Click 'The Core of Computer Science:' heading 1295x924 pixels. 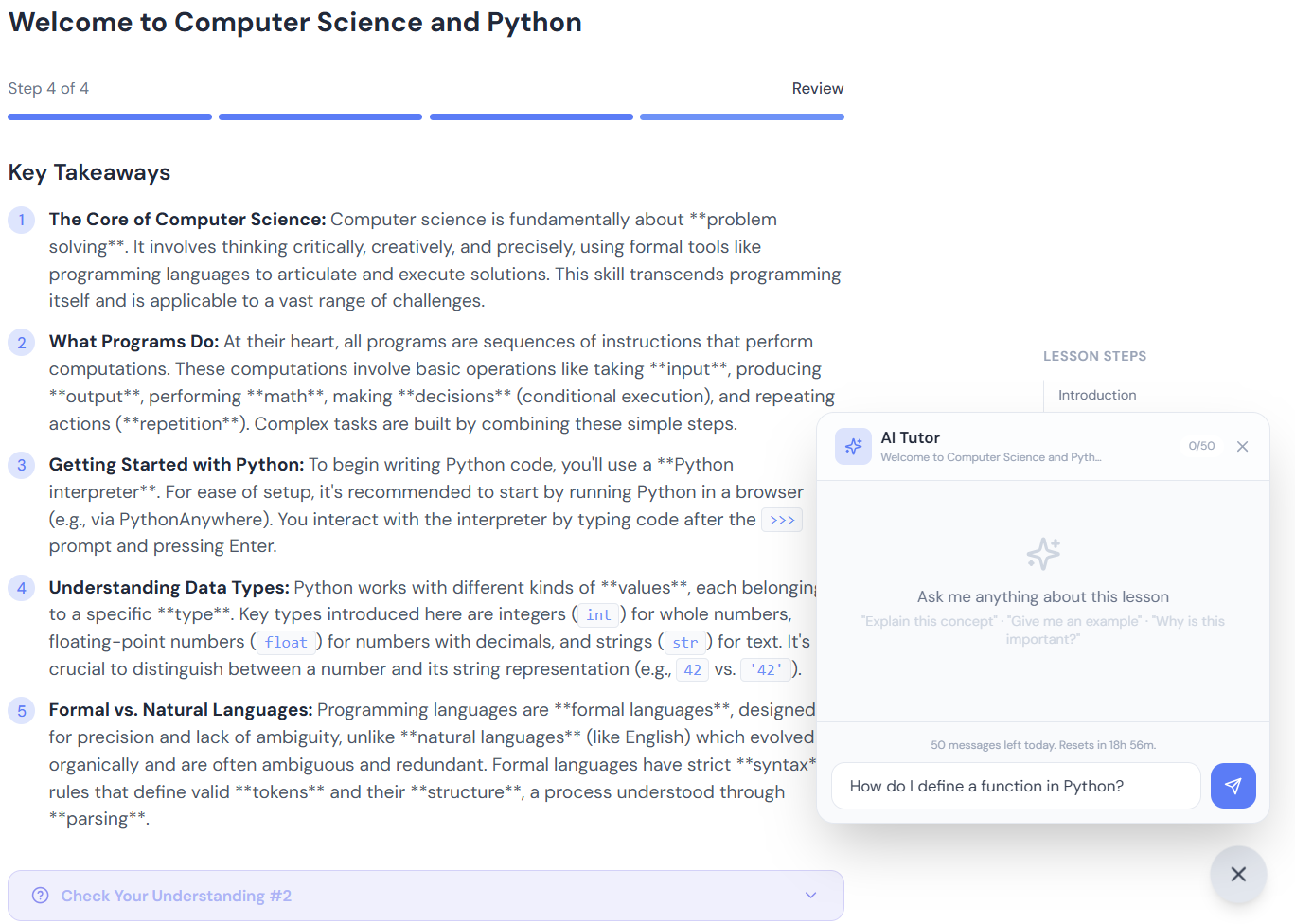(187, 220)
